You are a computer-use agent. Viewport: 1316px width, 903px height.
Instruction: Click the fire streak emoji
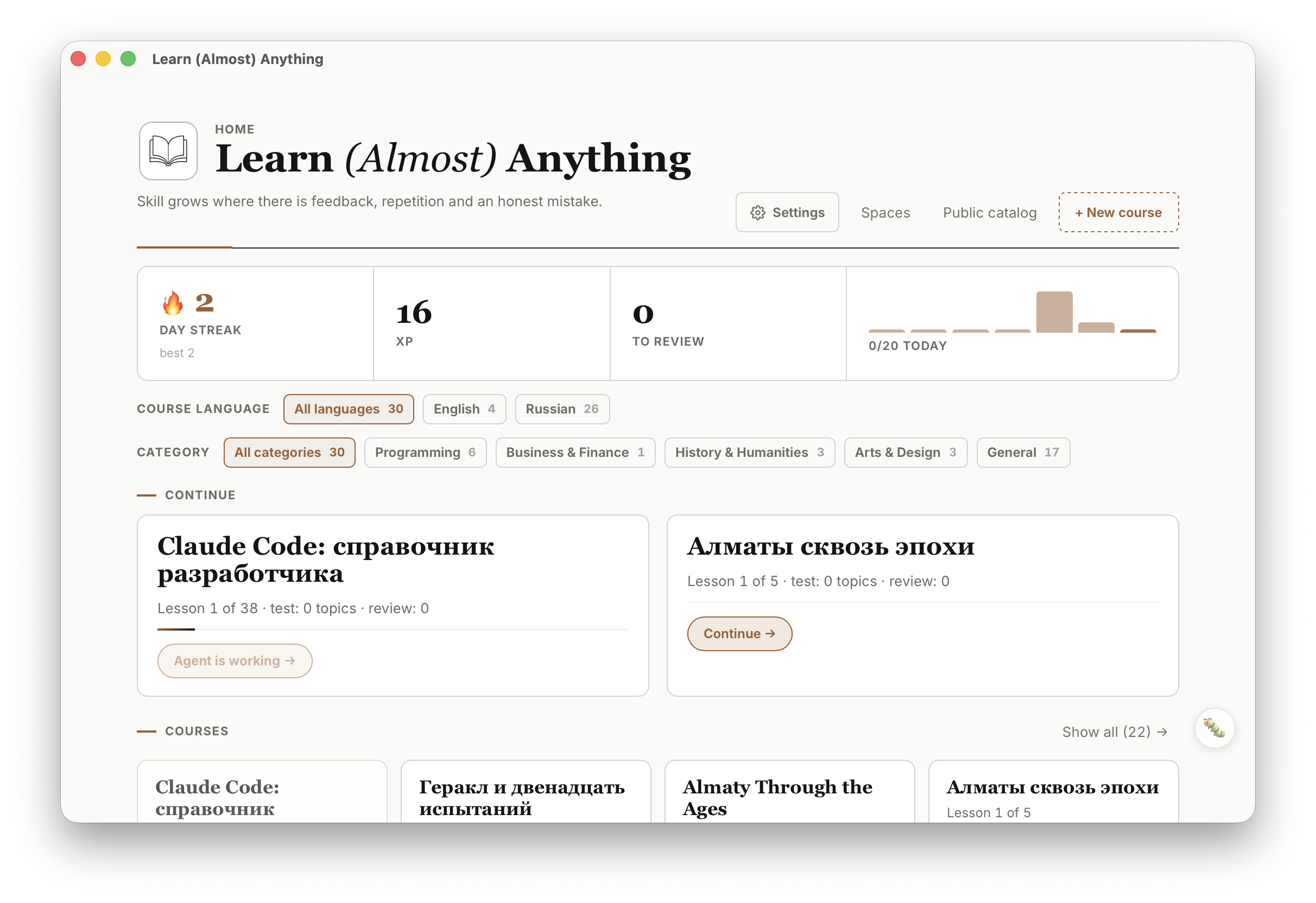pos(173,303)
